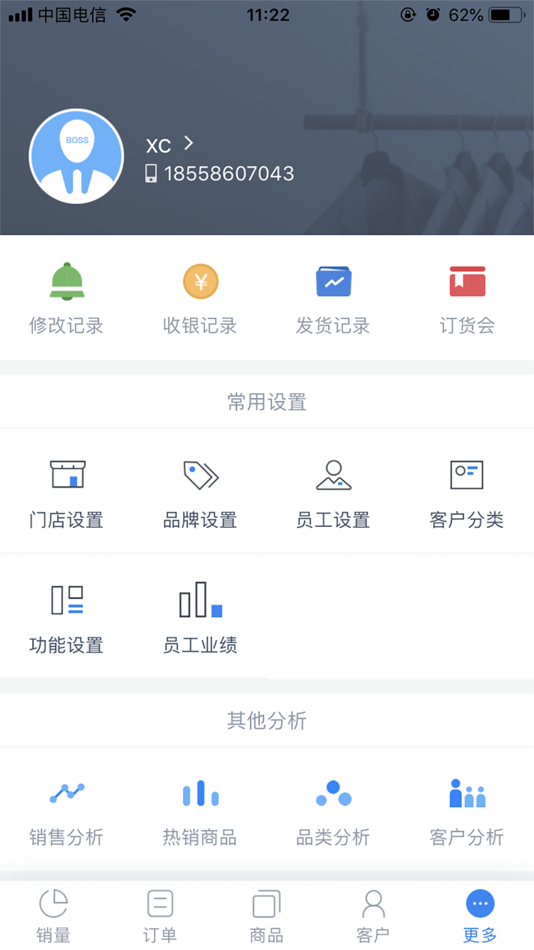Tap the 员工业绩 label

point(200,645)
